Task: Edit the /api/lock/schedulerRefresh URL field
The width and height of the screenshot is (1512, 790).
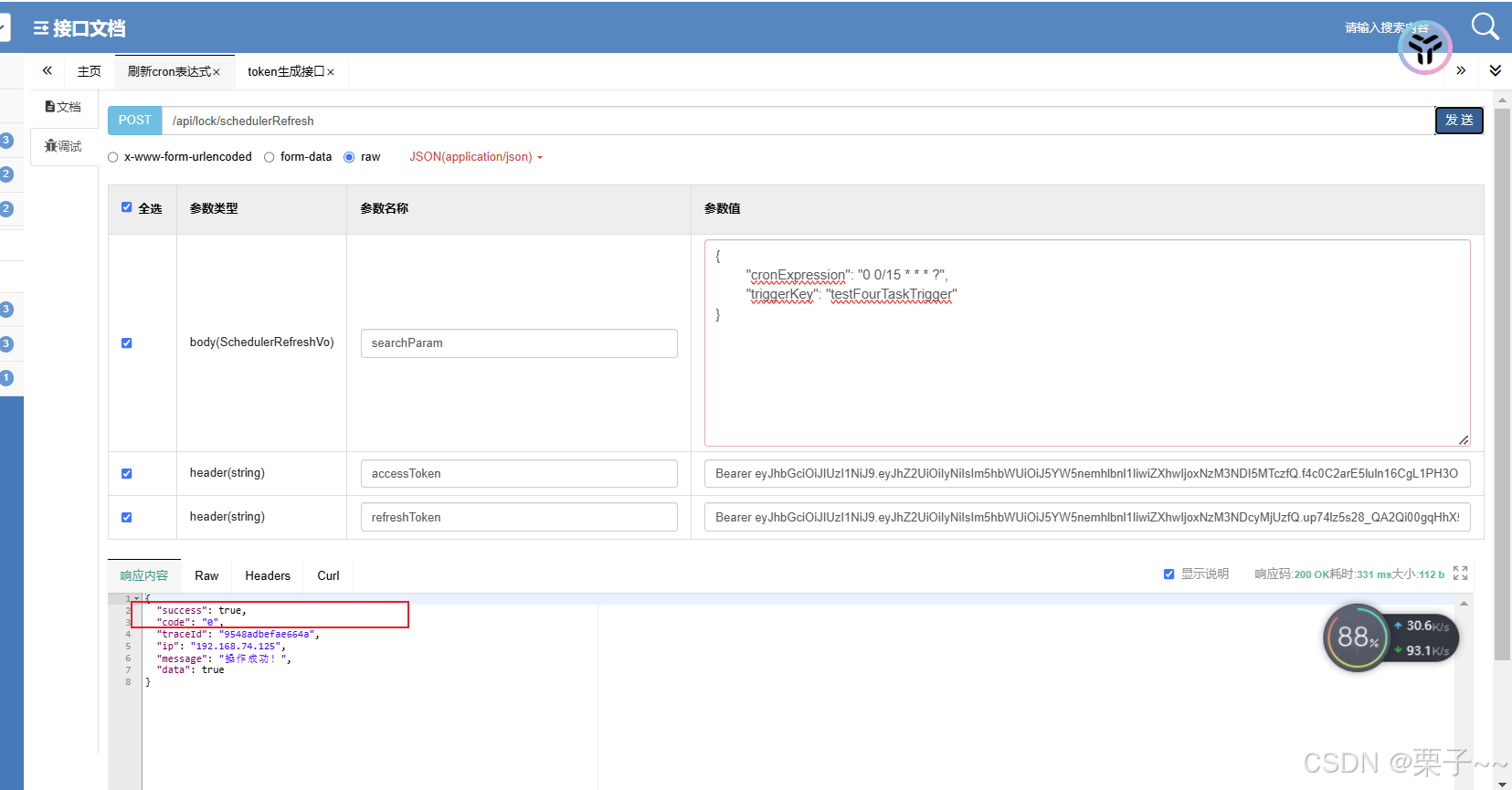Action: point(798,121)
